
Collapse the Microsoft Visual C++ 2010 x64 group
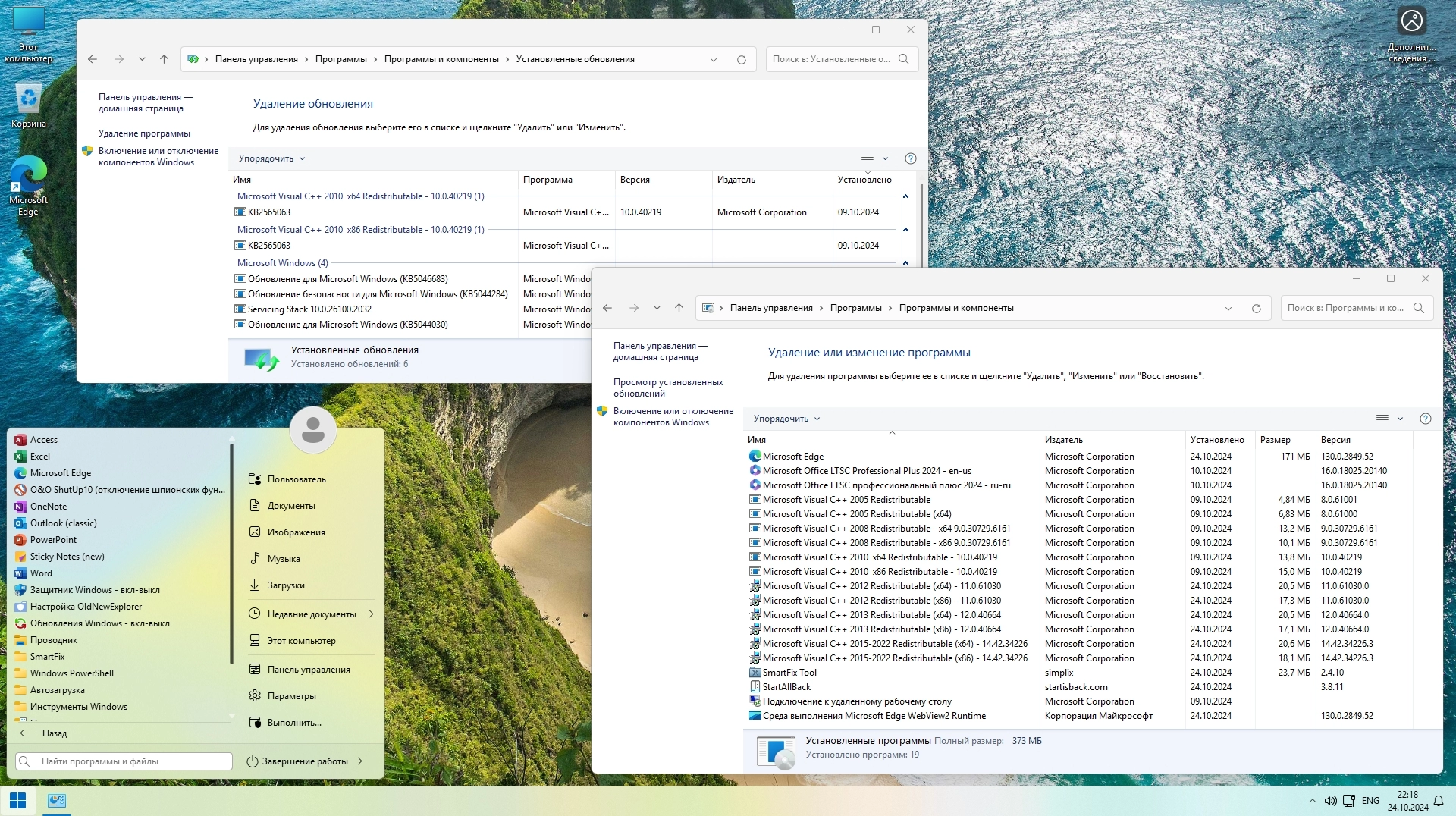(905, 196)
